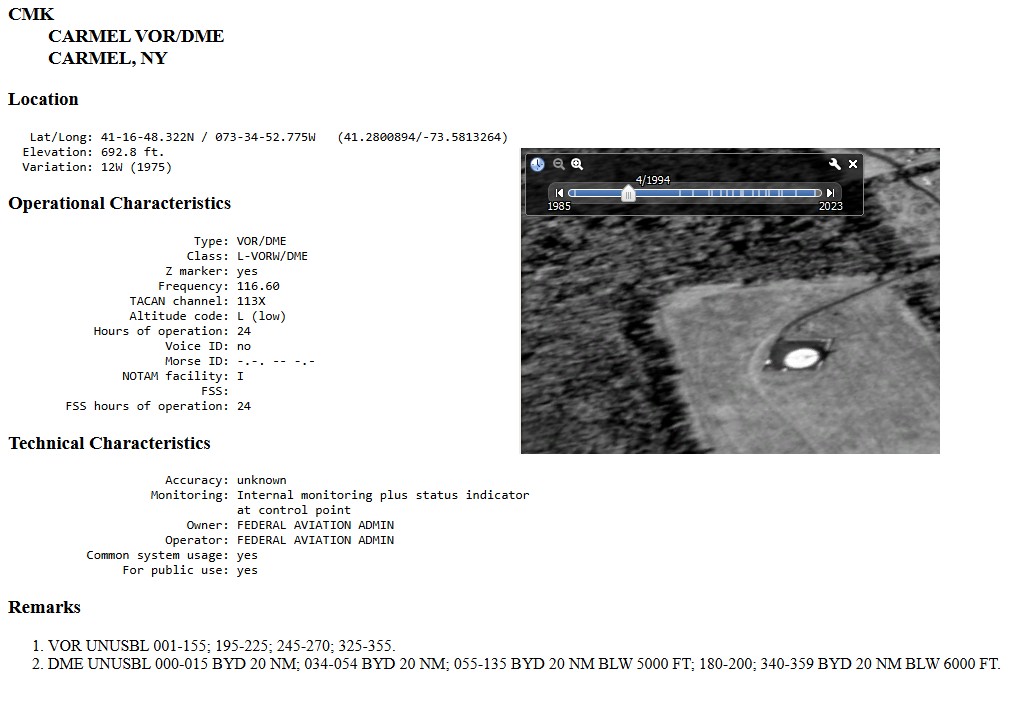The image size is (1018, 714).
Task: Click the Altitude code L (low)
Action: click(261, 316)
